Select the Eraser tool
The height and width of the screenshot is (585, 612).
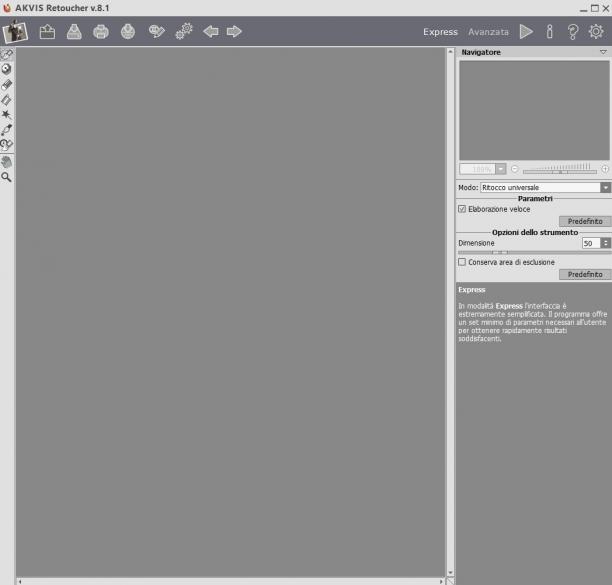click(7, 85)
